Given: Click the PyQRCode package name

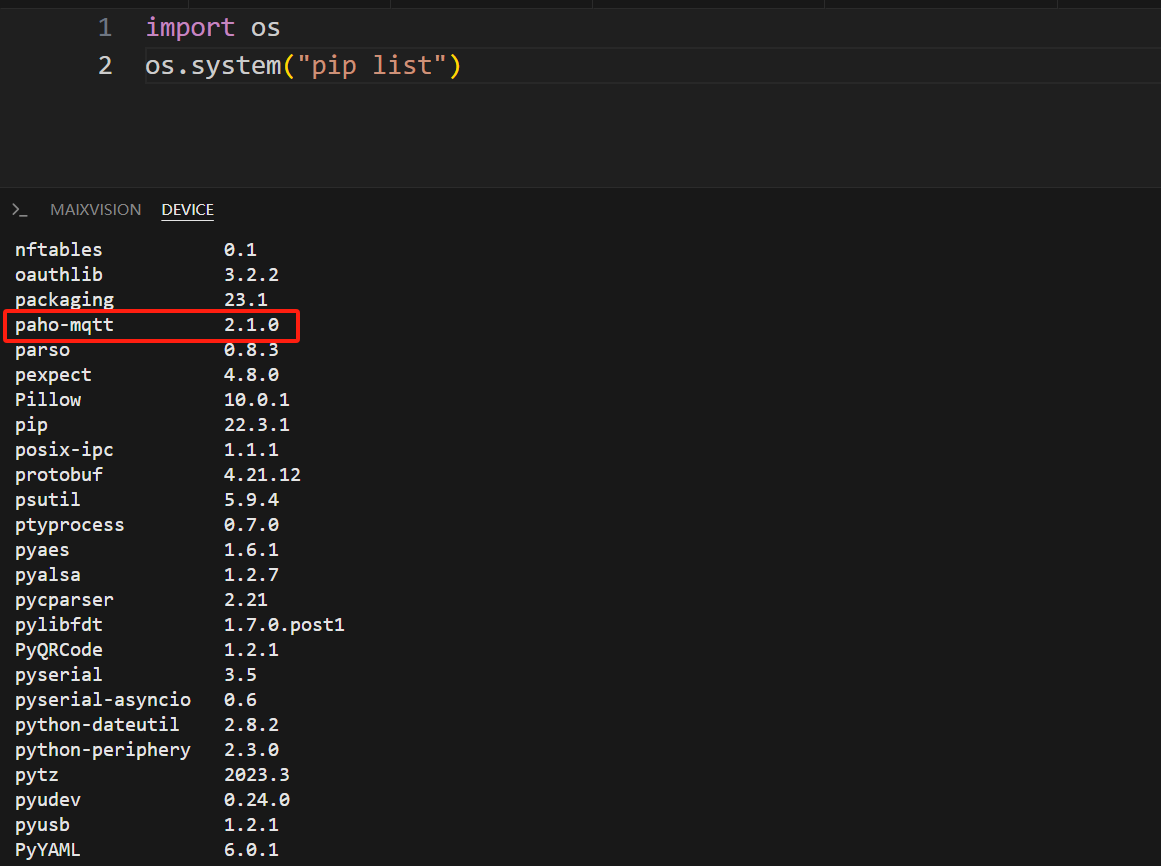Looking at the screenshot, I should [58, 650].
